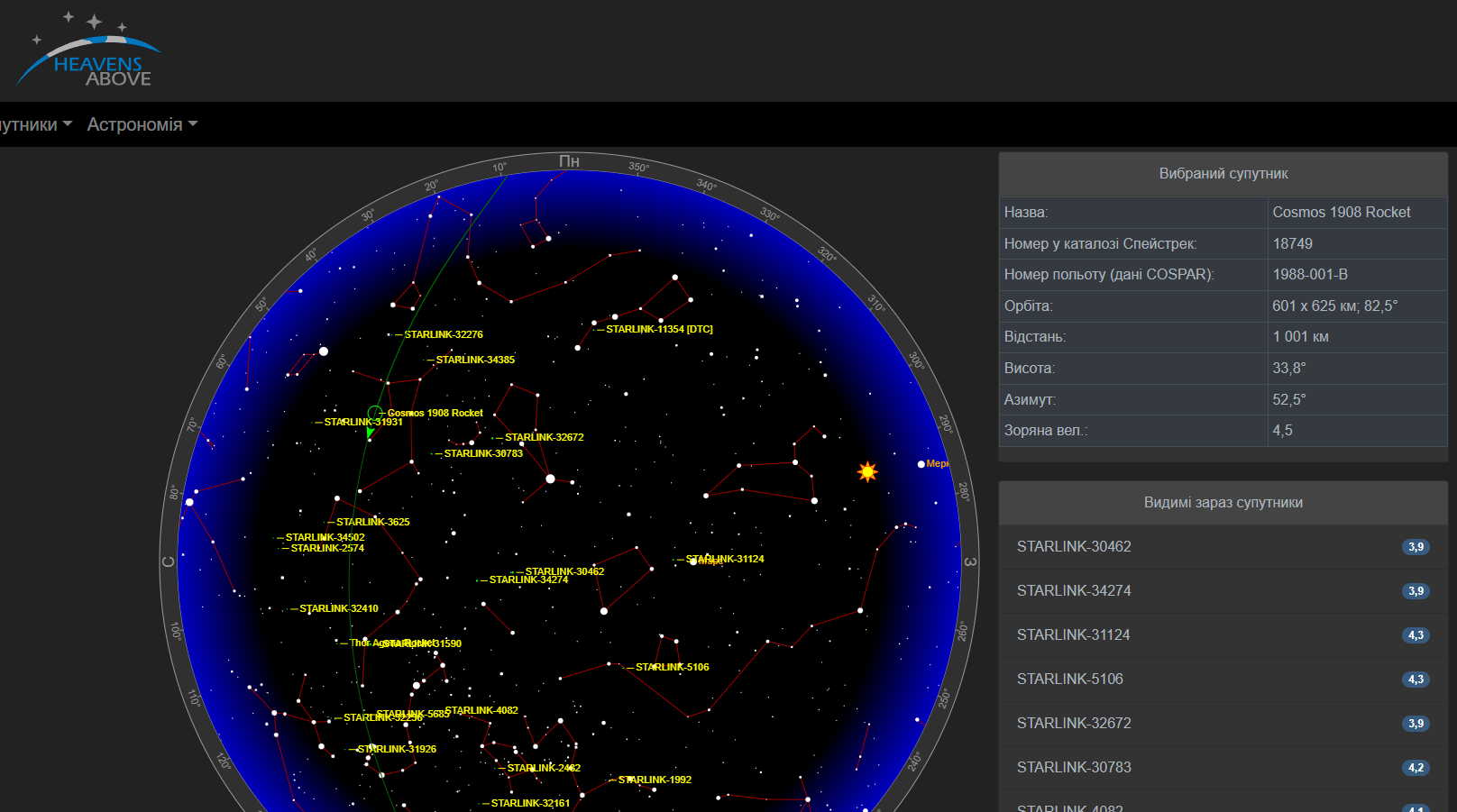Image resolution: width=1457 pixels, height=812 pixels.
Task: Click the green Cosmos 1908 Rocket marker
Action: pos(374,413)
